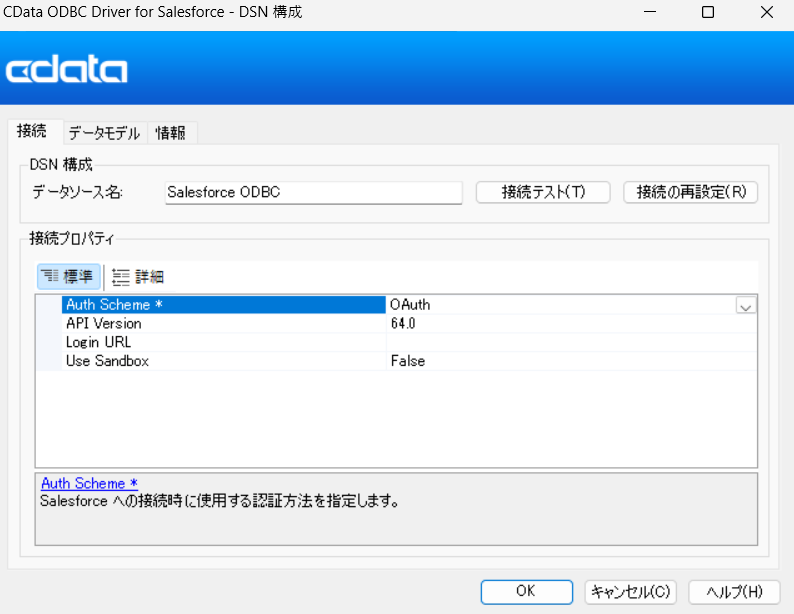Click the データソース名 text field

tap(313, 192)
